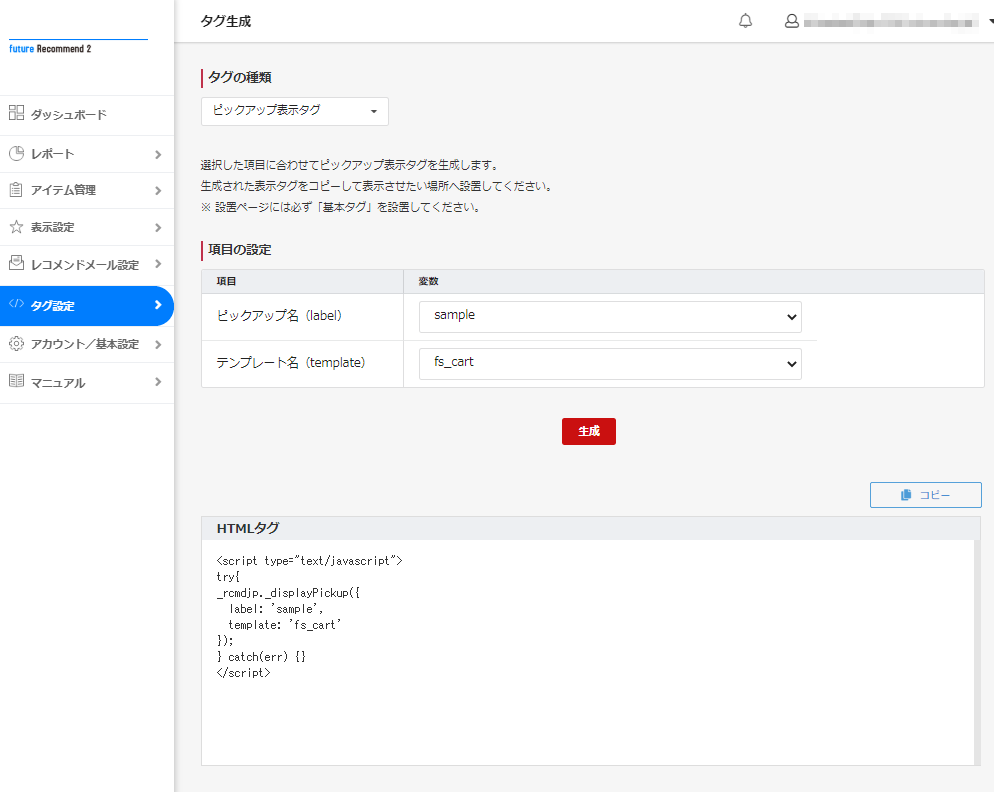
Task: Click the _rcmdjp._displayPickup code line
Action: coord(288,593)
